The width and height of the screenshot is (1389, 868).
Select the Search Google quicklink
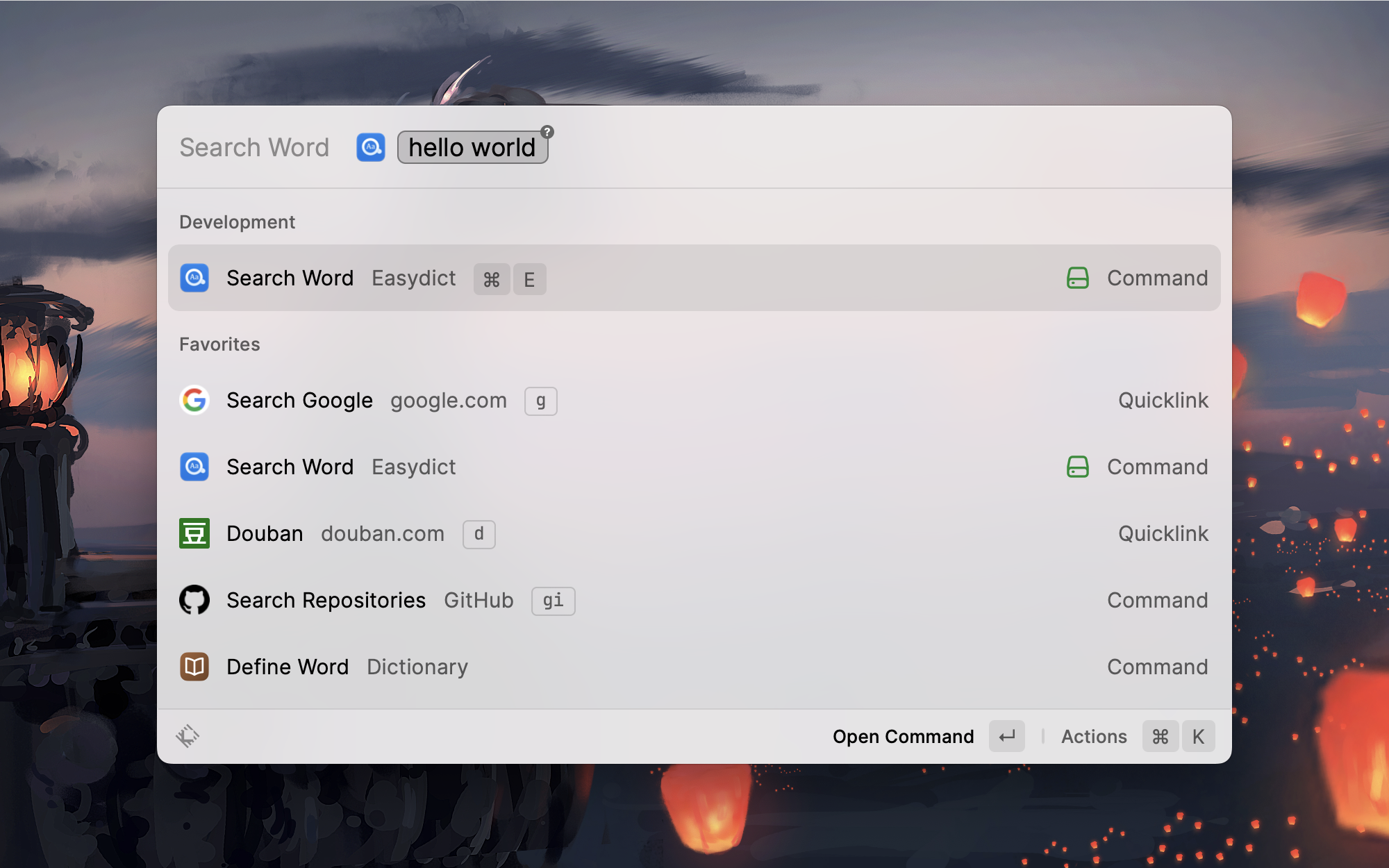click(694, 400)
